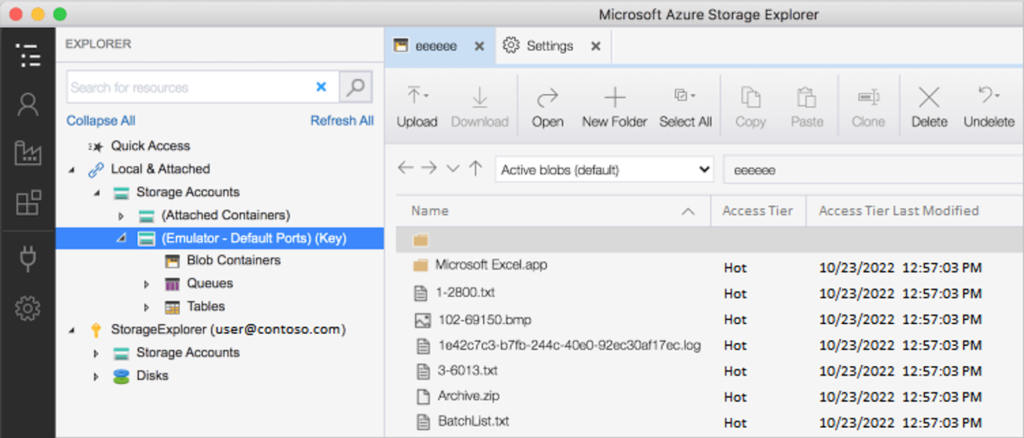Click the Upload toolbar button

(417, 106)
